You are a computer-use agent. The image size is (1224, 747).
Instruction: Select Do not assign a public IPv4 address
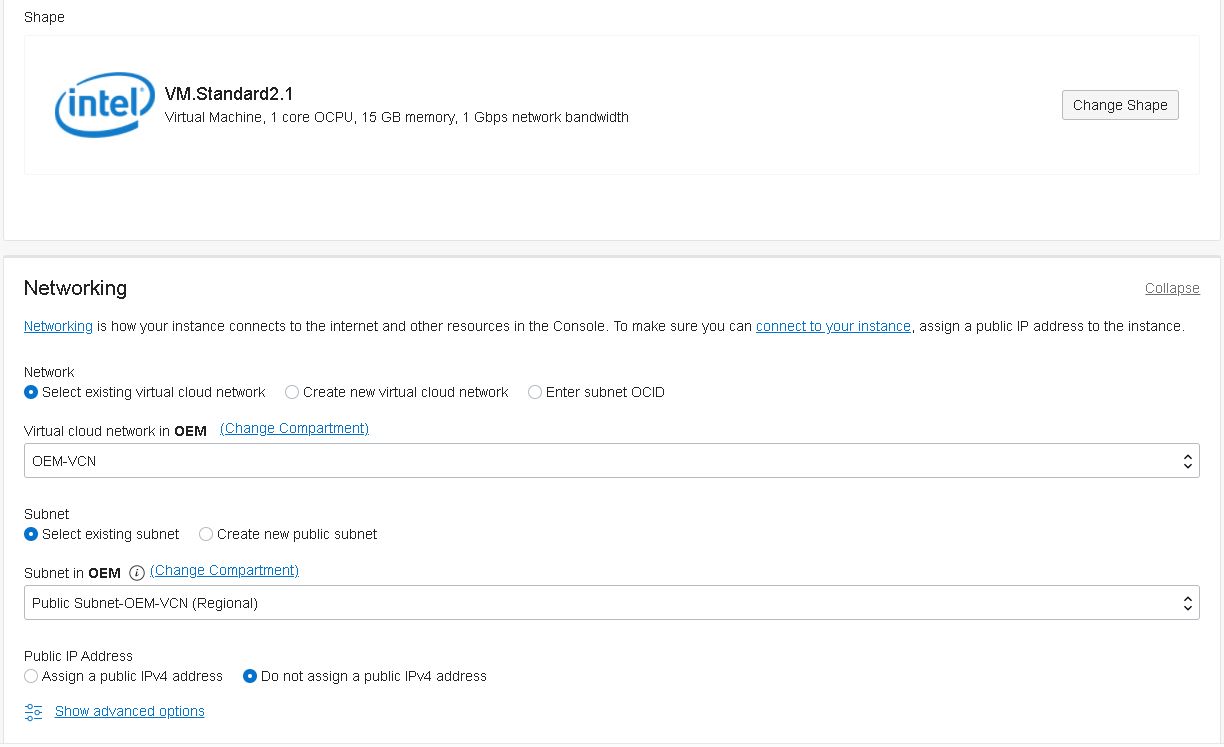click(x=249, y=676)
